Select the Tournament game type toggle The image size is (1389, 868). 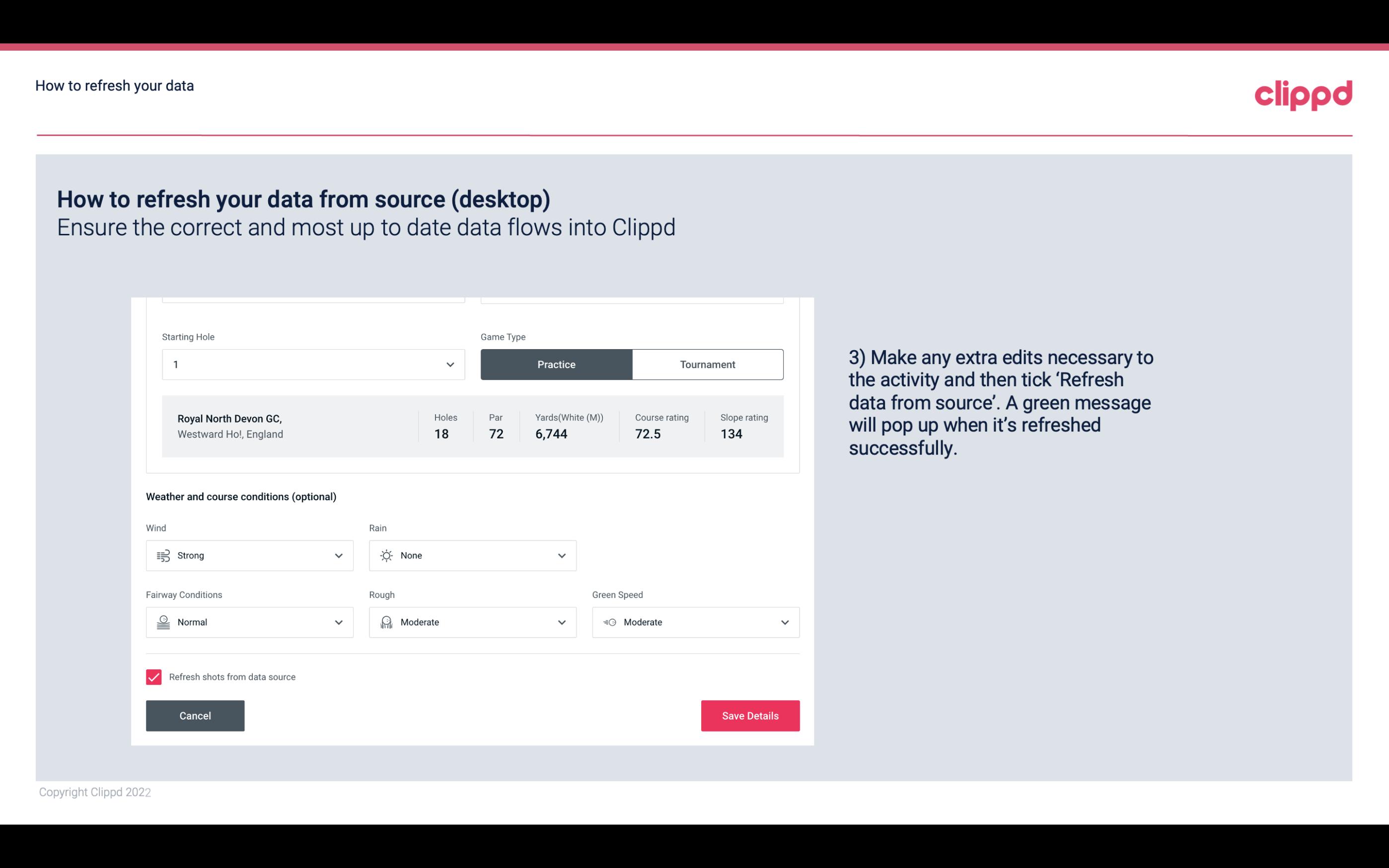[x=707, y=364]
